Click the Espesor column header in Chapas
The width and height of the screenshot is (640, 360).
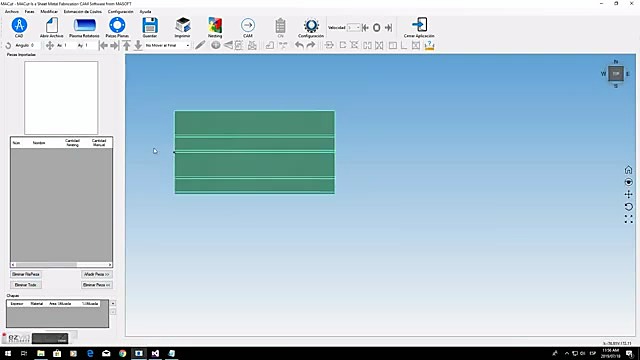[17, 304]
